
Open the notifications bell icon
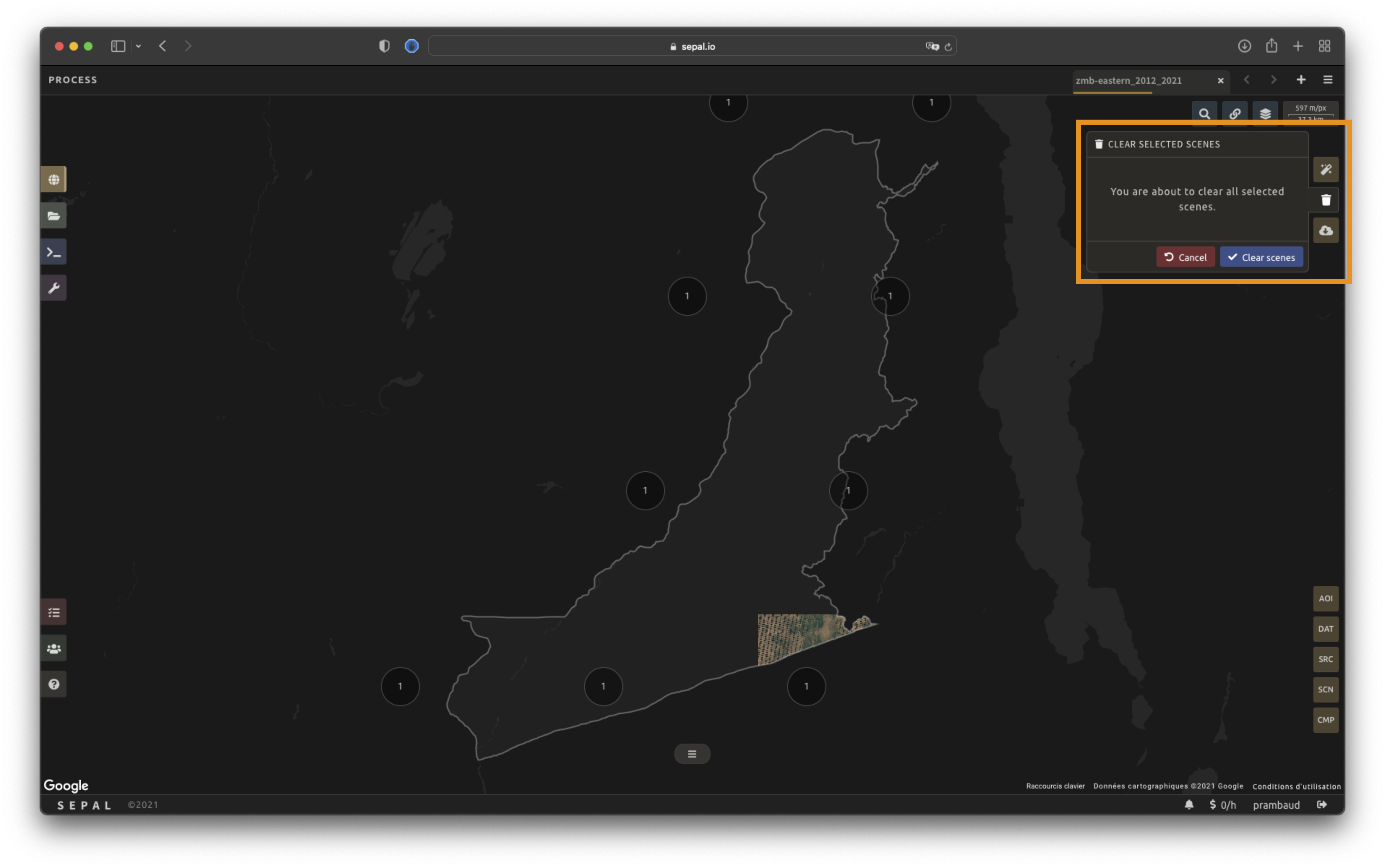1189,805
